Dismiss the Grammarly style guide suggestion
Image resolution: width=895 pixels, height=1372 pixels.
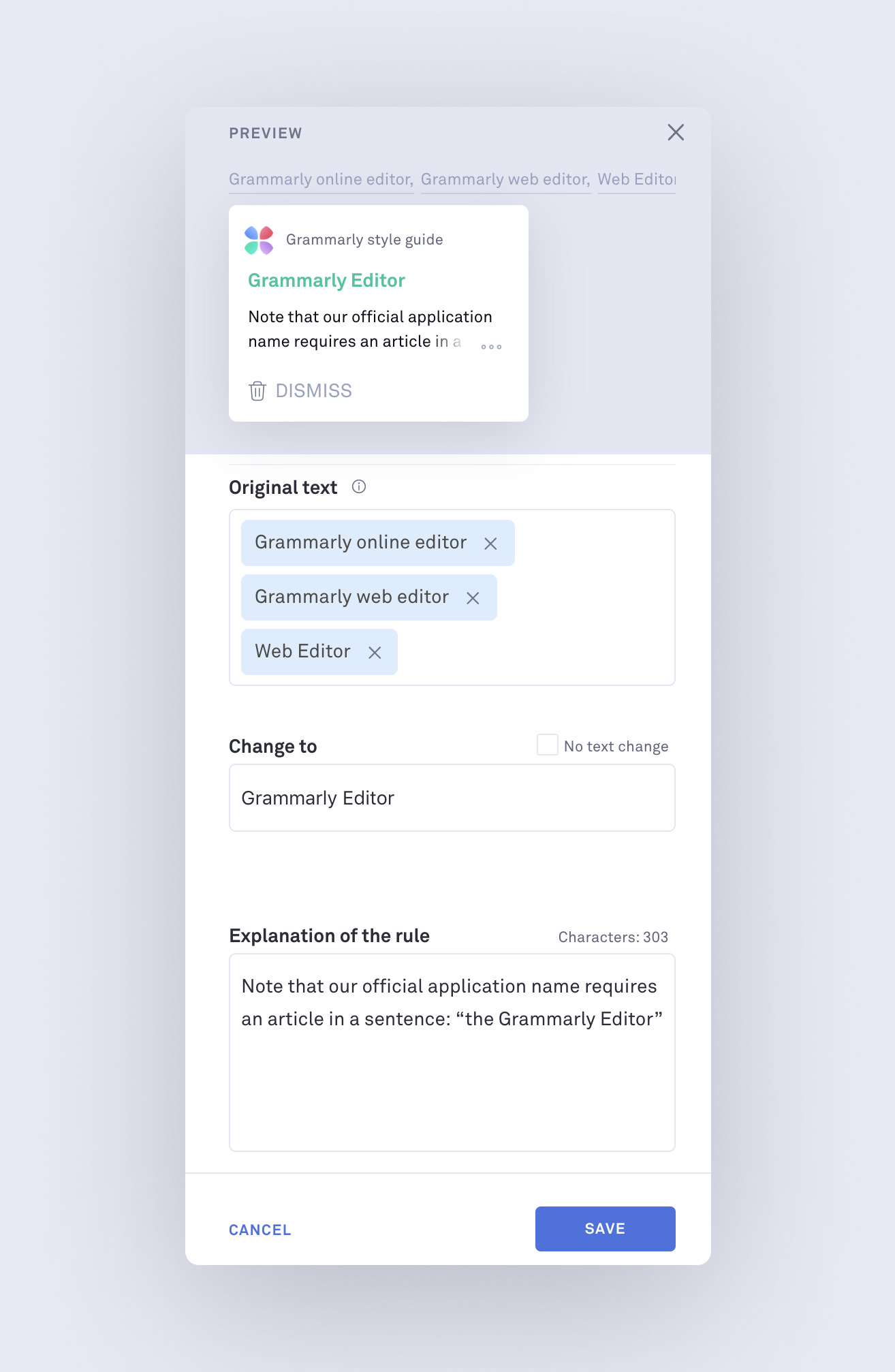(313, 391)
